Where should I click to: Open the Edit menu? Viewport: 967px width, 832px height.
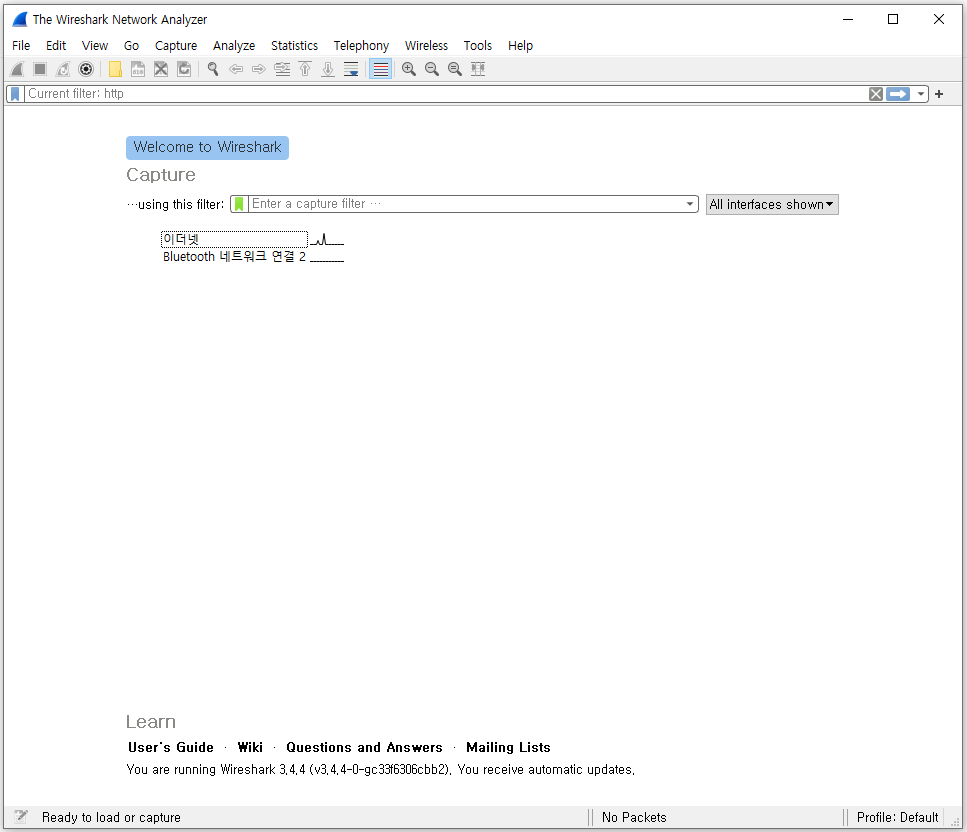point(56,46)
